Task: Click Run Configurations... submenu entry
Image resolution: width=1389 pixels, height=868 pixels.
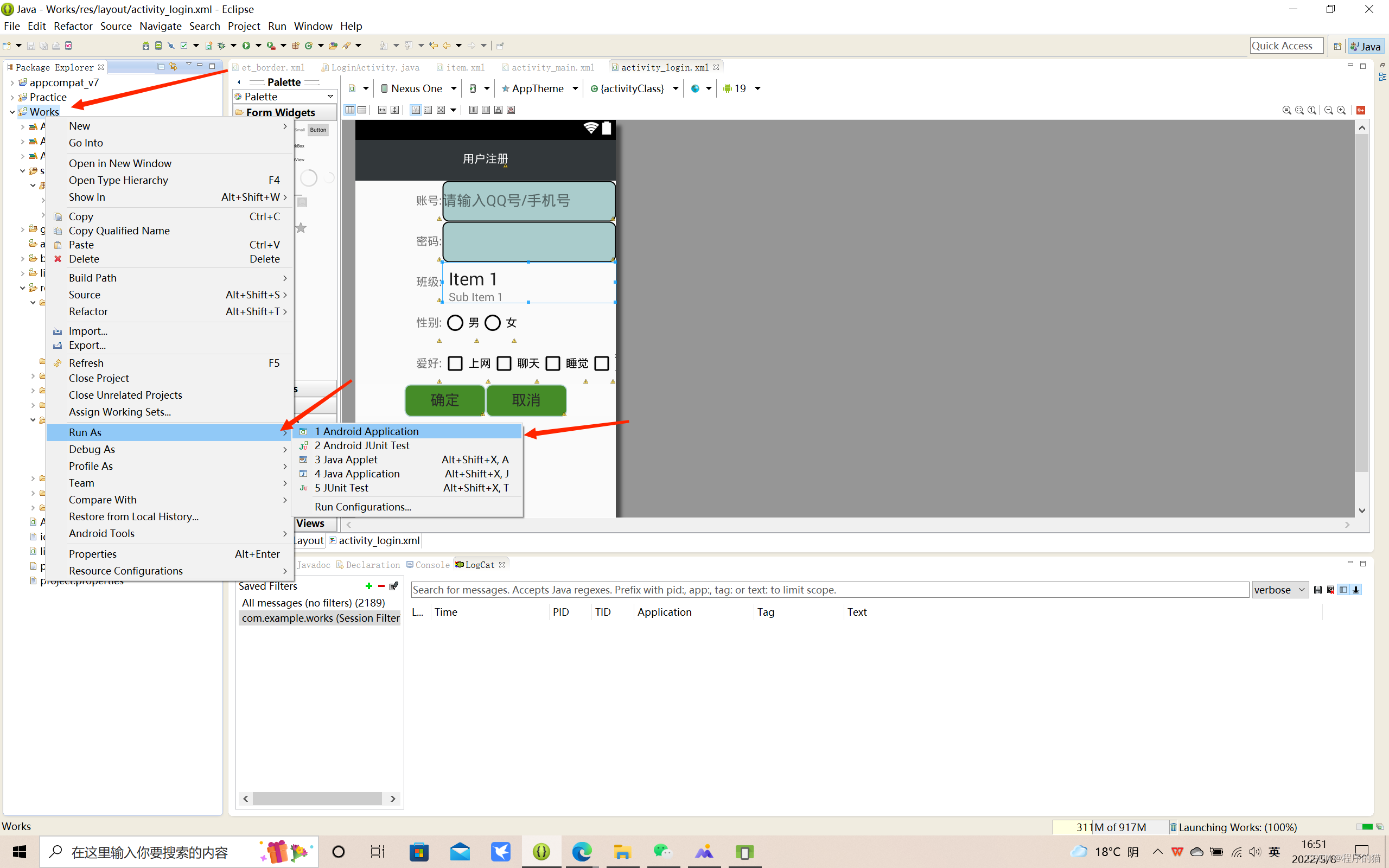Action: [363, 506]
